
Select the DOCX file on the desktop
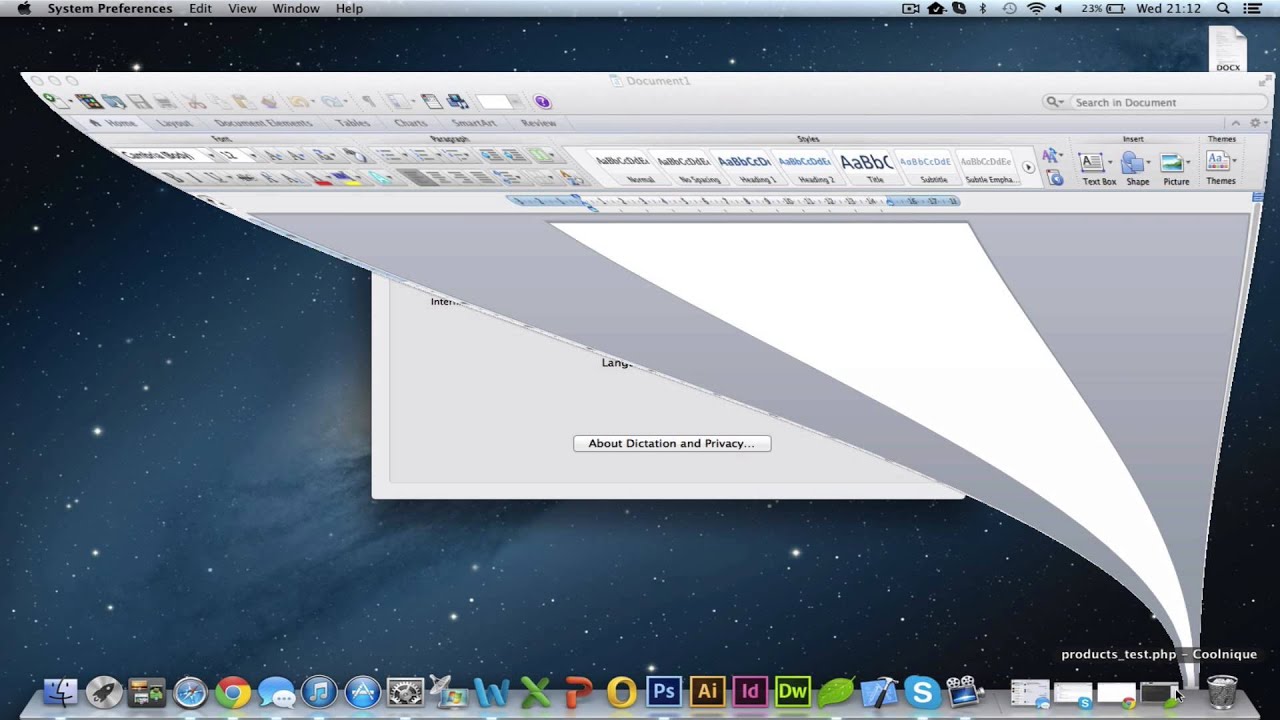click(1228, 48)
